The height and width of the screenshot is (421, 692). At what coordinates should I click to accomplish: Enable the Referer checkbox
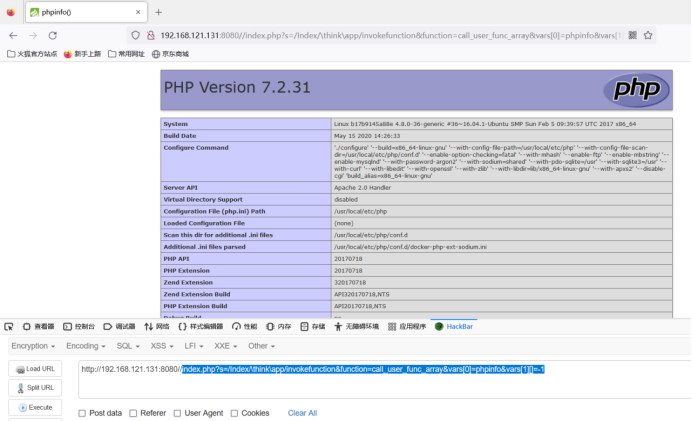pyautogui.click(x=133, y=413)
